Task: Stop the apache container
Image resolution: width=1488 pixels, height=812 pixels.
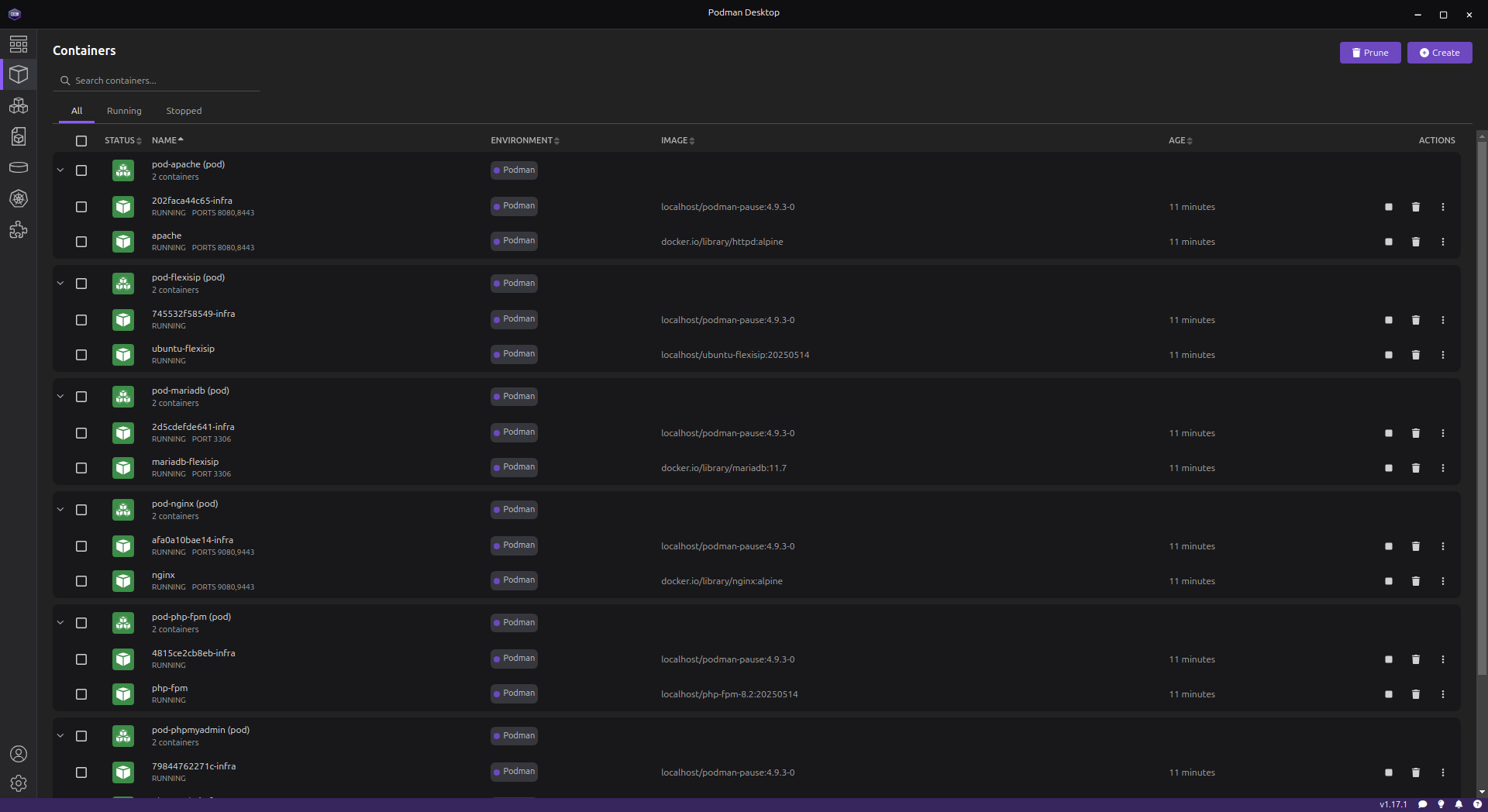Action: tap(1389, 242)
